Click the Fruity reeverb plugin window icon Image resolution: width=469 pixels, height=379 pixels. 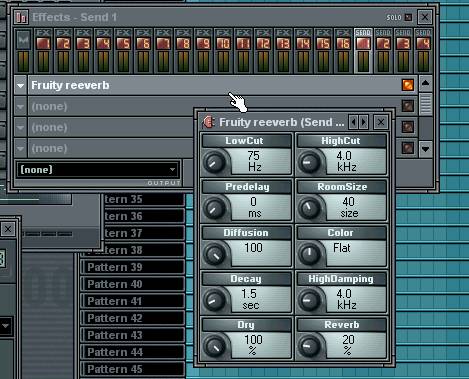[209, 122]
